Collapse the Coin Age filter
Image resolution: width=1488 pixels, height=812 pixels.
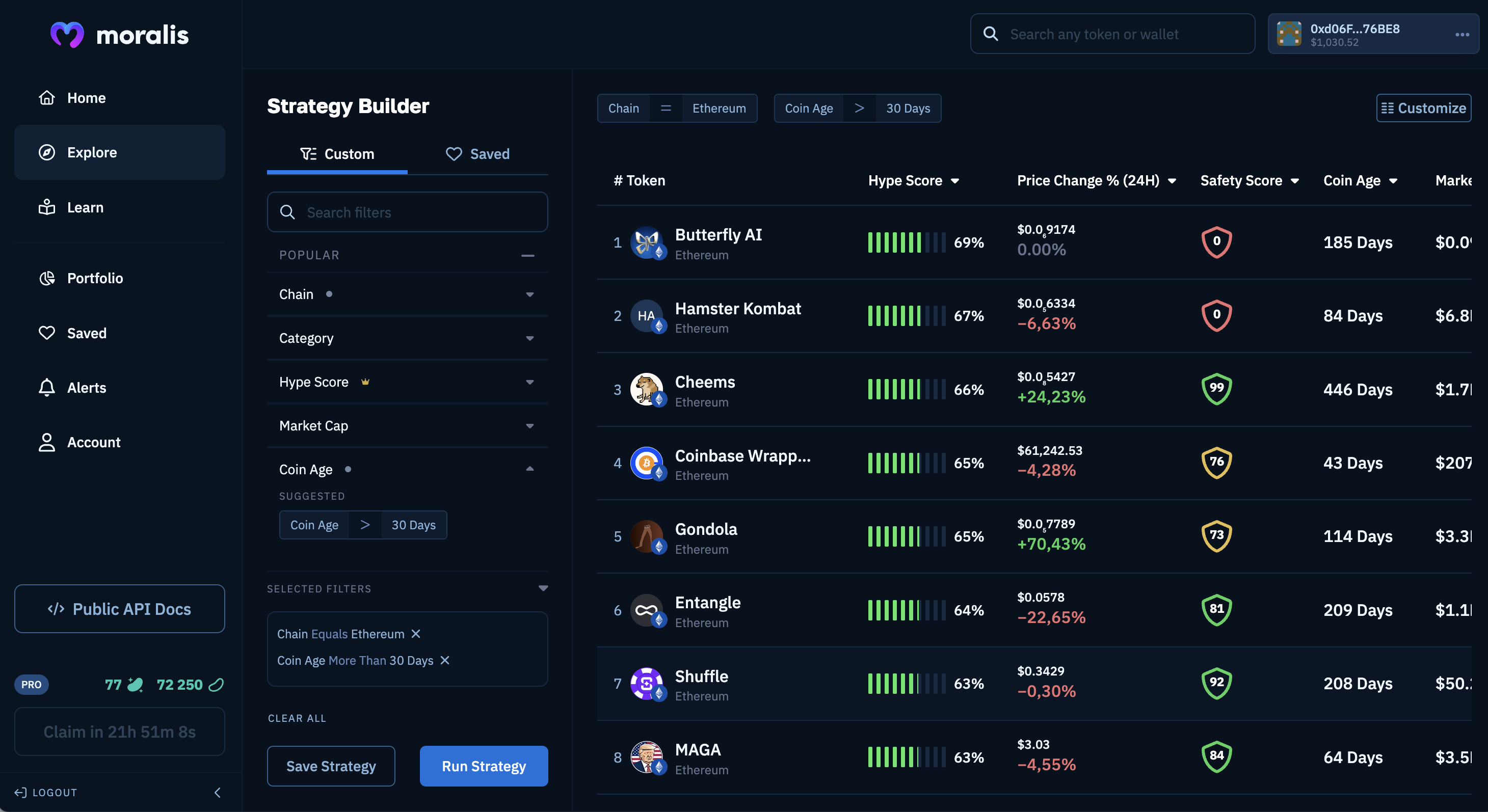click(x=529, y=468)
